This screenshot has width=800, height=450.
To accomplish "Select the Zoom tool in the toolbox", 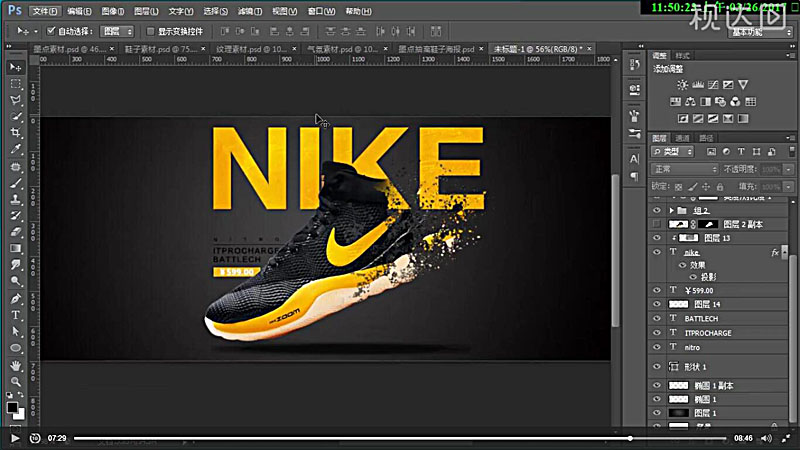I will coord(16,382).
